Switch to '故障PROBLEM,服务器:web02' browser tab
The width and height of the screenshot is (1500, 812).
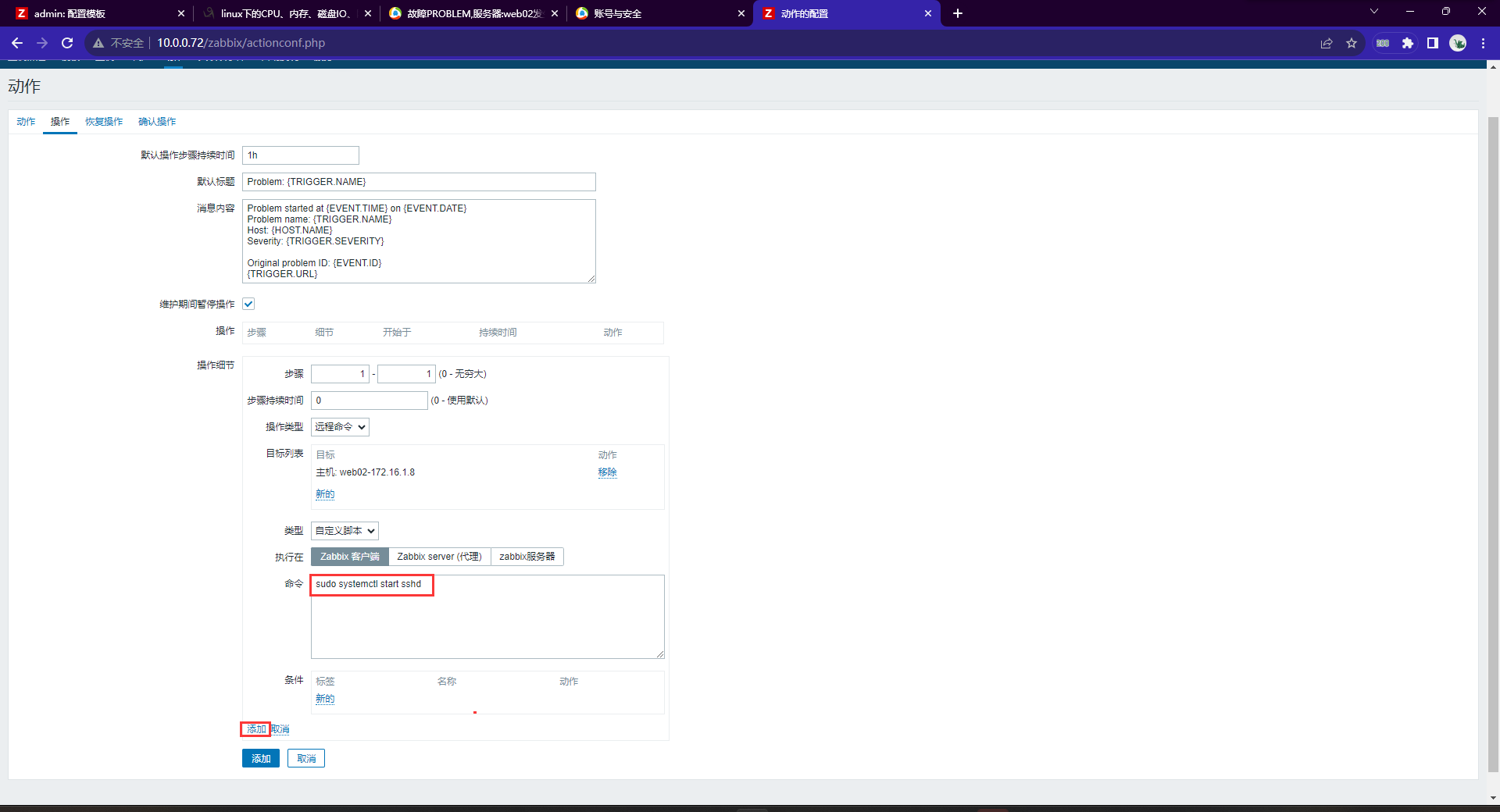[x=473, y=13]
